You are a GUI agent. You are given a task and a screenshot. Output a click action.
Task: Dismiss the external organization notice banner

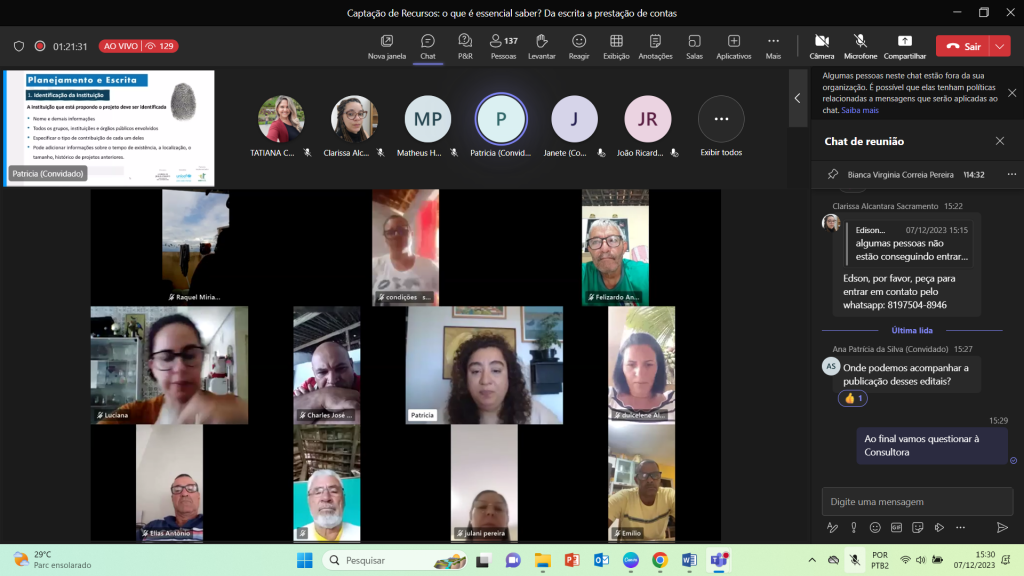(1012, 93)
